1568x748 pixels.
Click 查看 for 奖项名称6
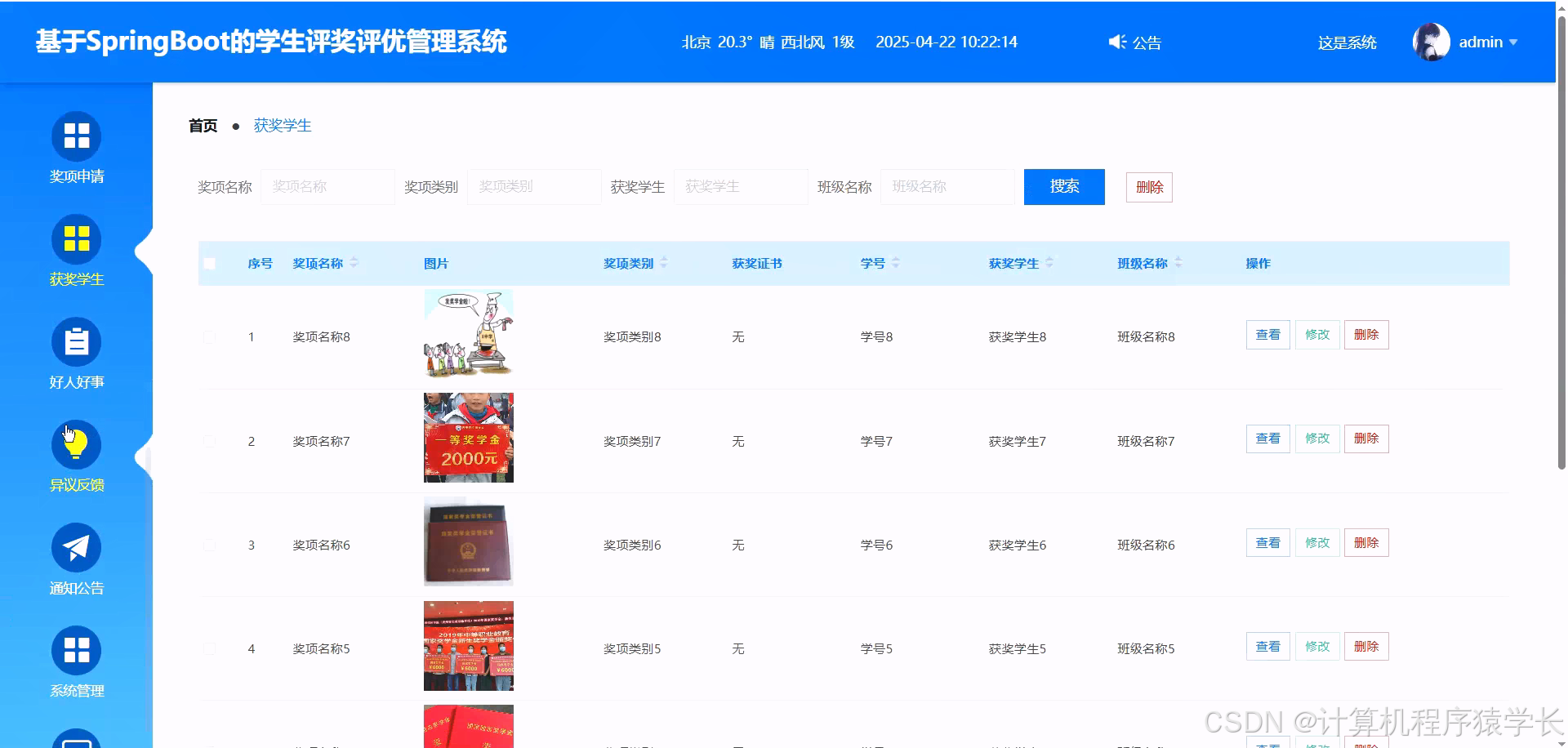1268,543
